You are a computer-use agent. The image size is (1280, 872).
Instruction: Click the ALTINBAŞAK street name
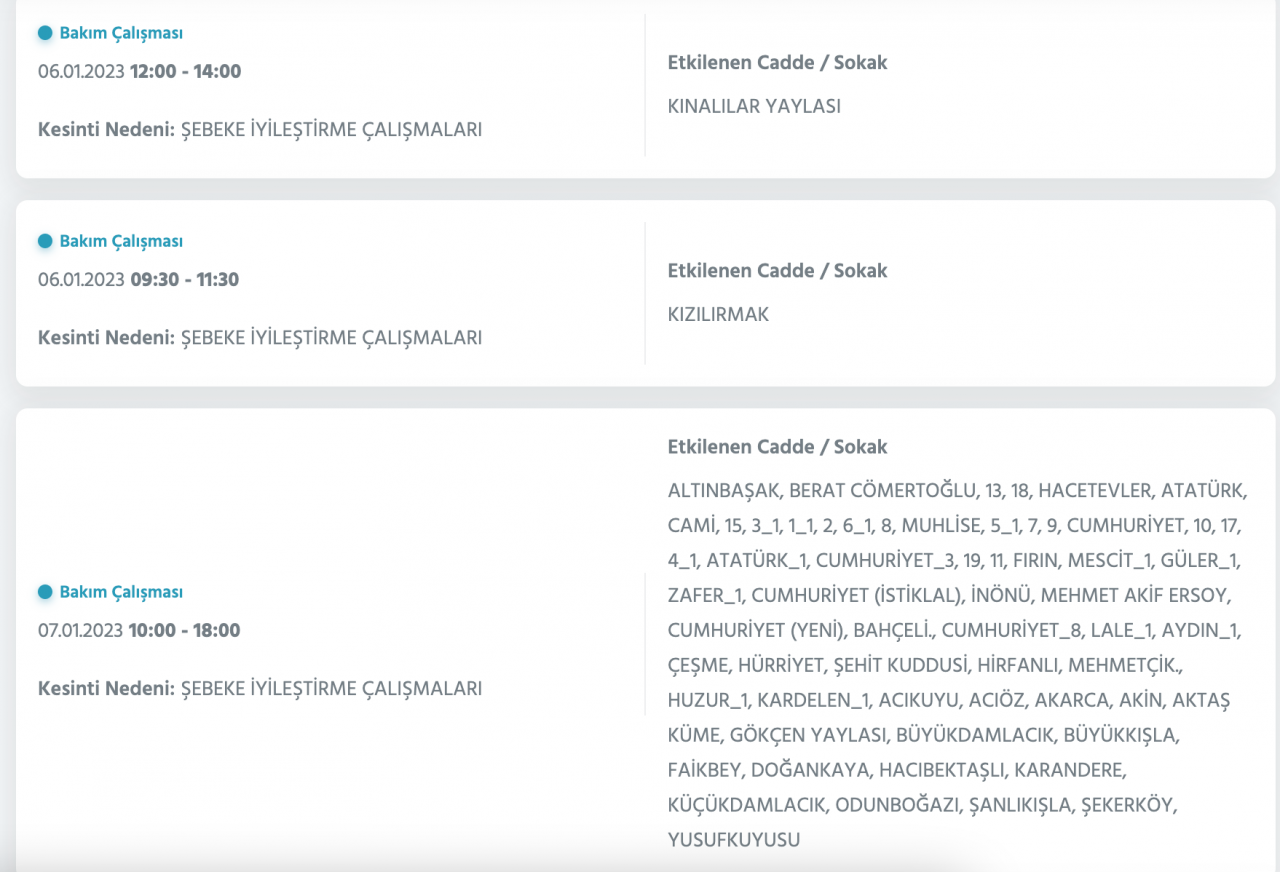point(723,491)
